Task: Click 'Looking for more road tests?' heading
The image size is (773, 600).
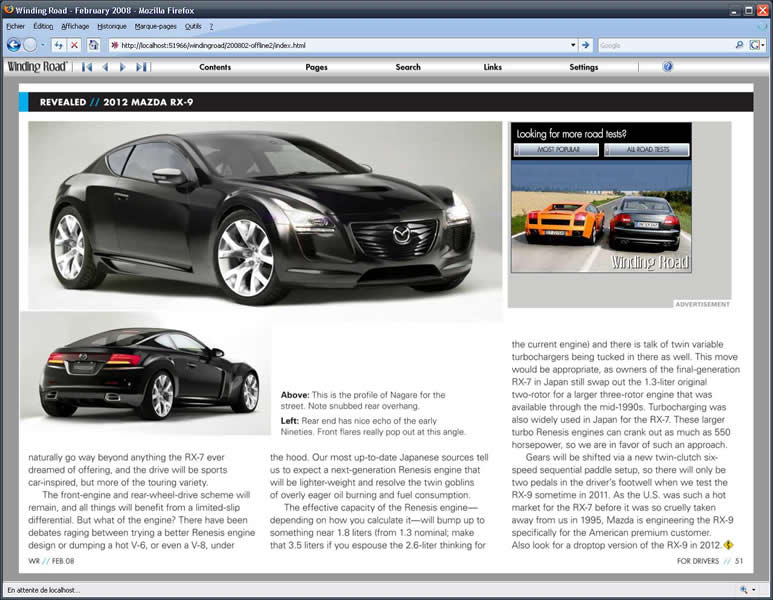Action: (571, 134)
